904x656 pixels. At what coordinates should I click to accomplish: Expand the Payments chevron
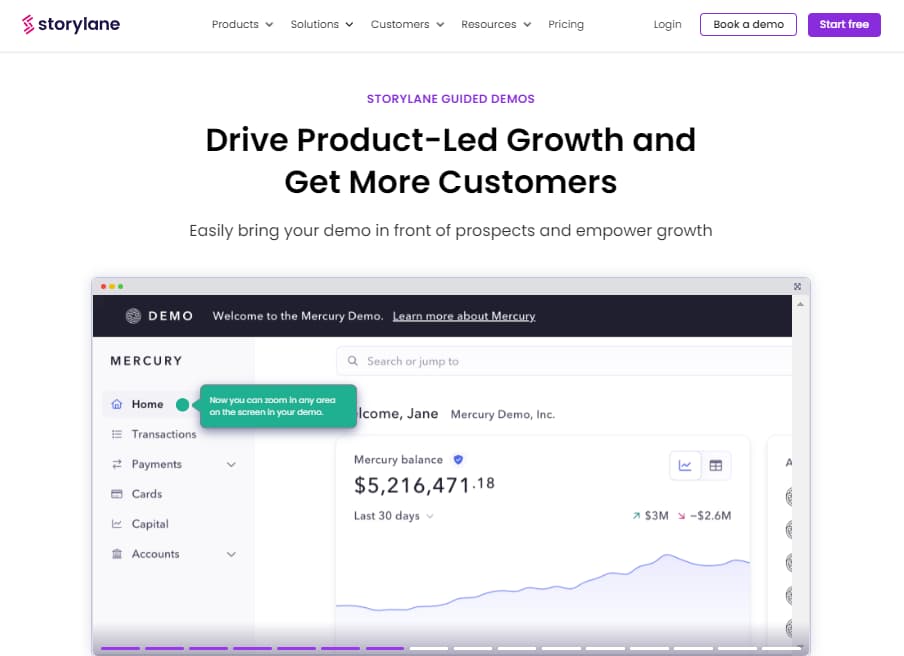tap(231, 465)
